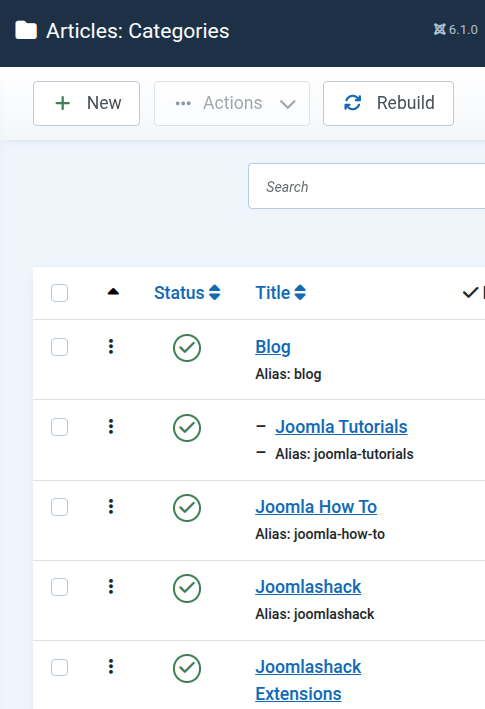This screenshot has height=709, width=485.
Task: Click the text 'Alias: joomla-how-to'
Action: [320, 534]
